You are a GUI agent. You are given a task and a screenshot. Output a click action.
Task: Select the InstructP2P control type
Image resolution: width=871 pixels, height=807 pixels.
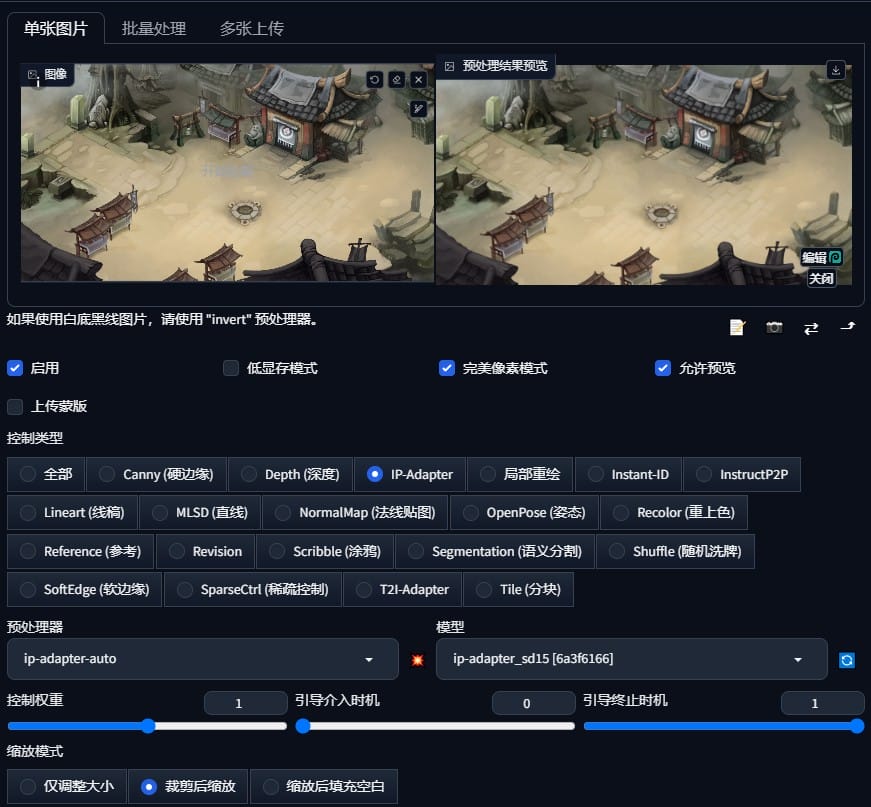742,474
